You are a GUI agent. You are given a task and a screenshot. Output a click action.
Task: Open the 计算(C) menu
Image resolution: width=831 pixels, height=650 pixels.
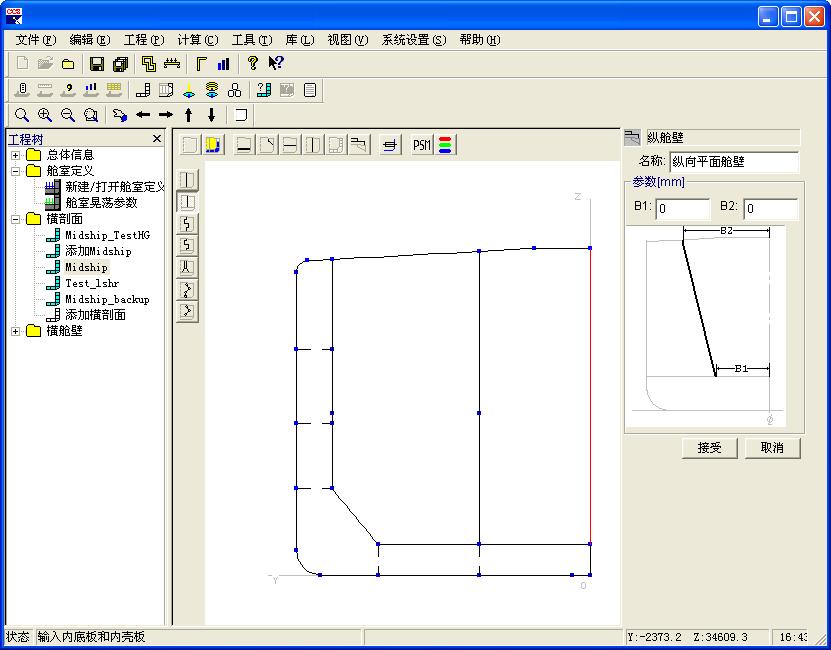pos(197,40)
